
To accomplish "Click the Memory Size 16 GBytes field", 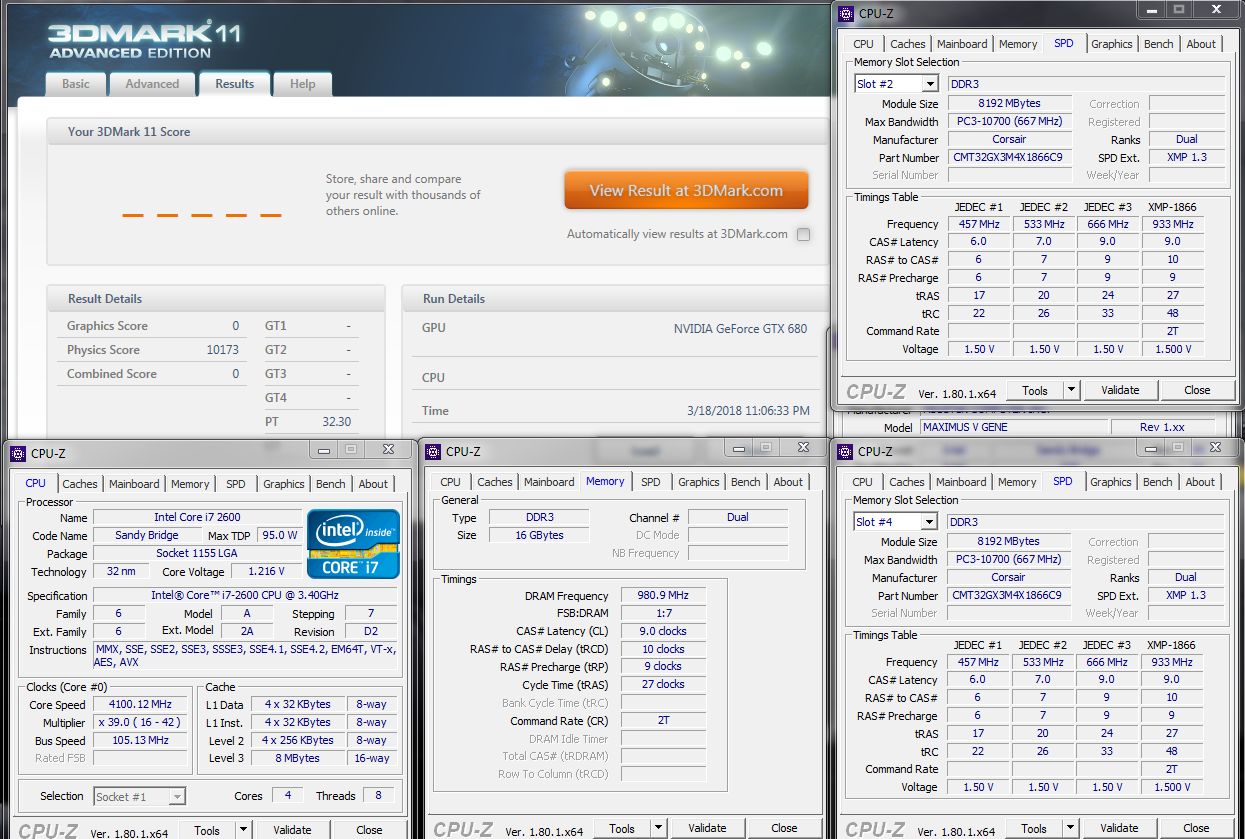I will point(538,536).
